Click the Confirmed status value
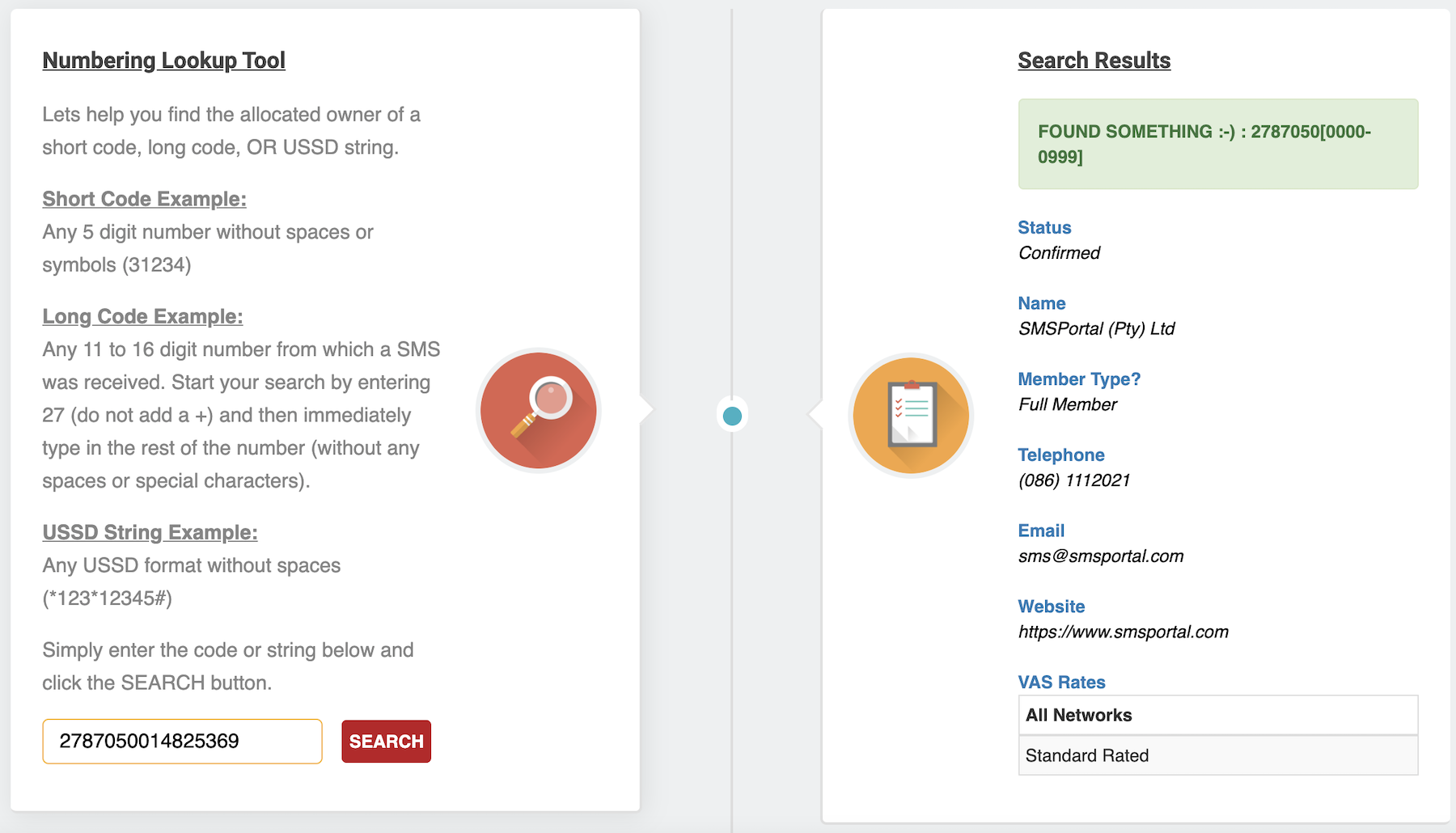The width and height of the screenshot is (1456, 833). pyautogui.click(x=1059, y=253)
